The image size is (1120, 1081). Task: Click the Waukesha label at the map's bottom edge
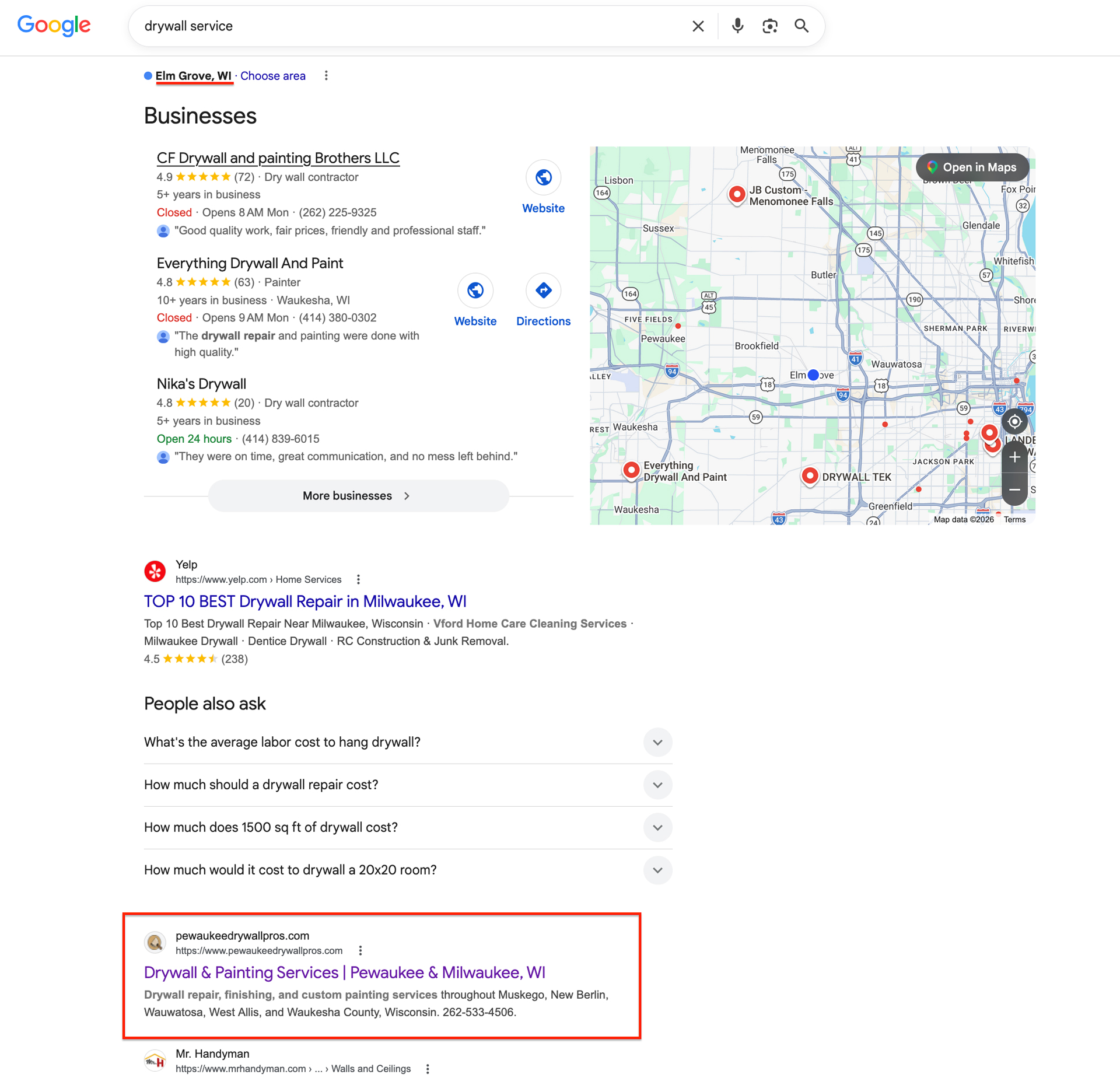(636, 509)
